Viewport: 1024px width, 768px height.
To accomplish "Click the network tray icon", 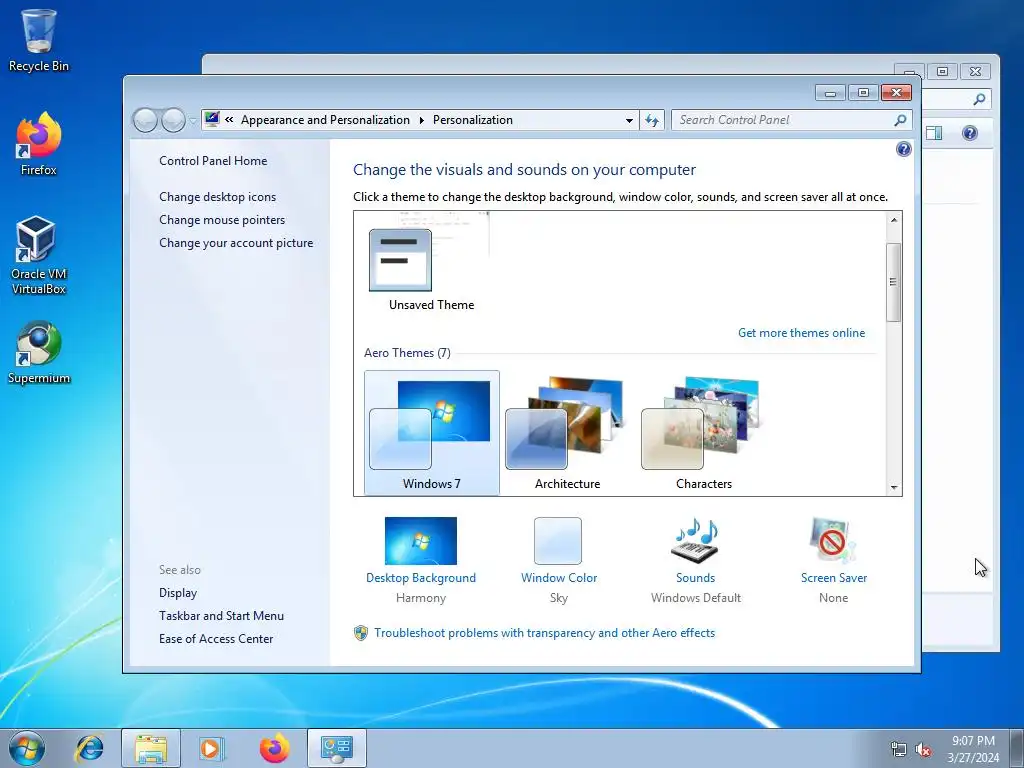I will click(899, 749).
